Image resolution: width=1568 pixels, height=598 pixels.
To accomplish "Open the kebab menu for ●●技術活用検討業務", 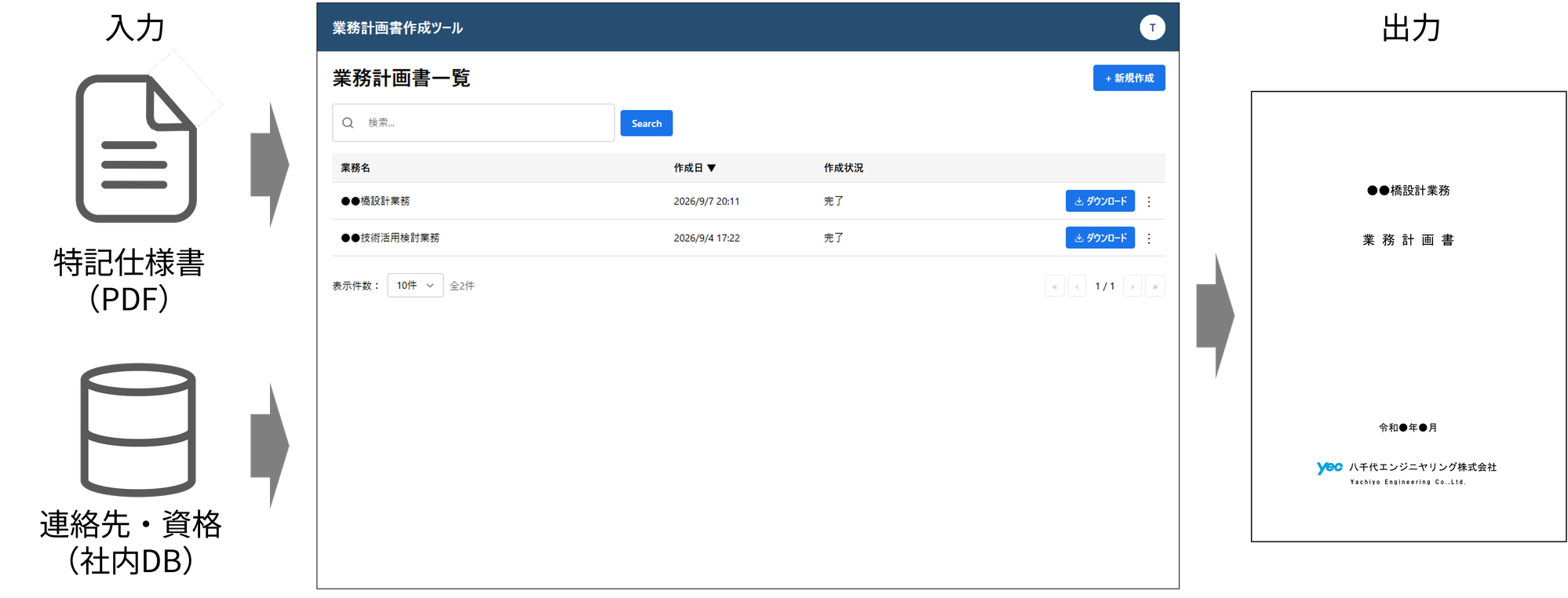I will click(x=1149, y=239).
